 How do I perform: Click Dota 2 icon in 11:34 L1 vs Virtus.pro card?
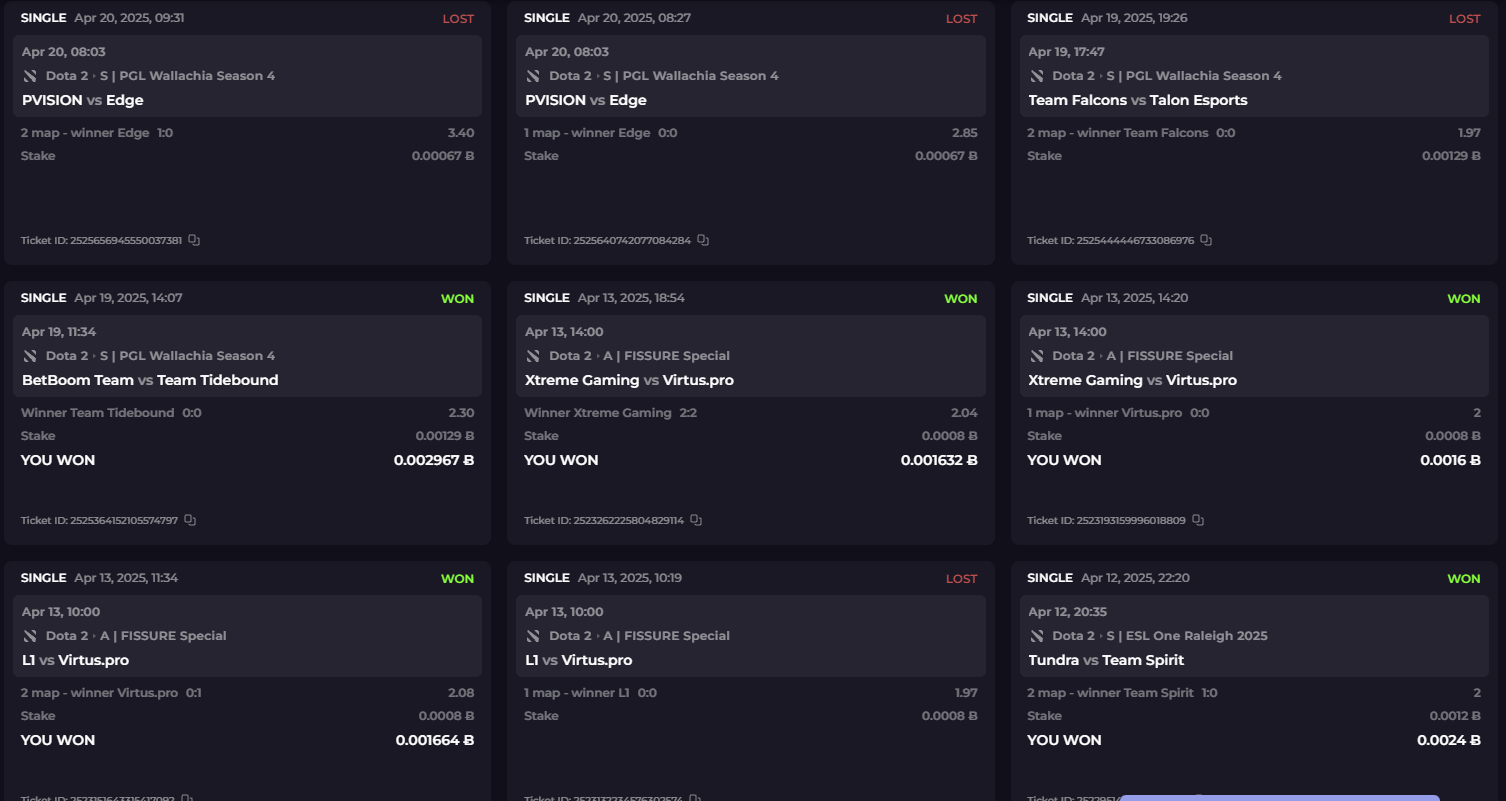click(30, 636)
